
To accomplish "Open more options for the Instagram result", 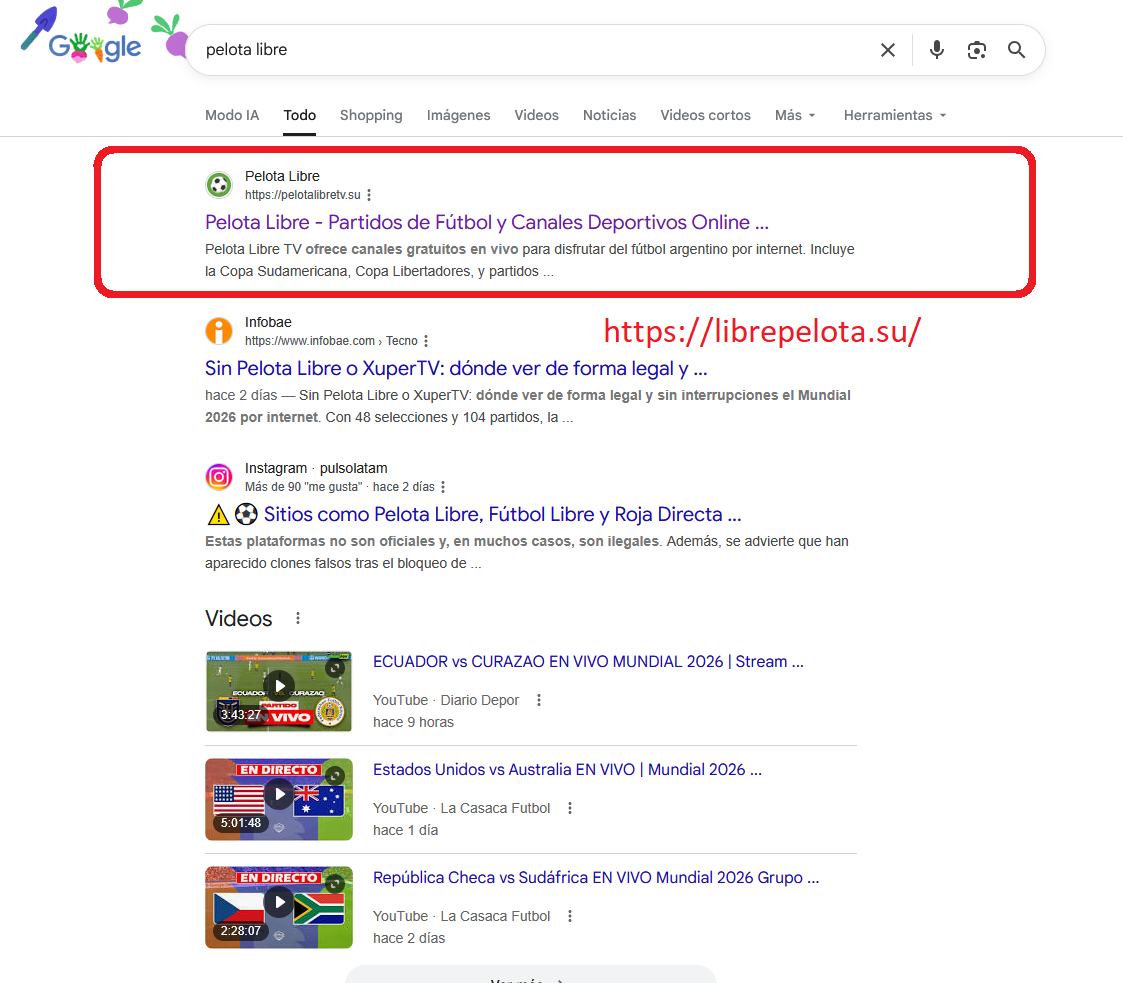I will 443,487.
